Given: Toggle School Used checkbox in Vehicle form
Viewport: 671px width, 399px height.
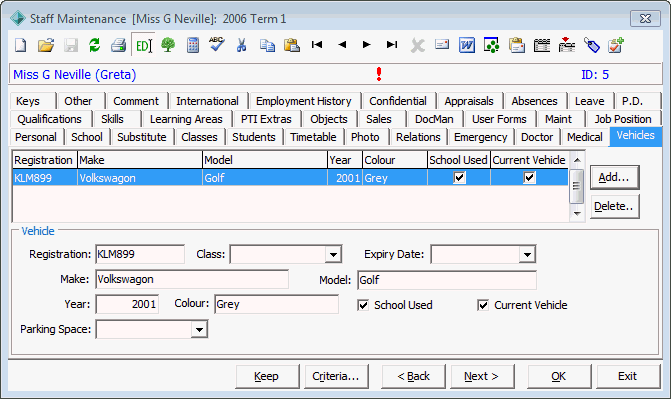Looking at the screenshot, I should (x=363, y=305).
